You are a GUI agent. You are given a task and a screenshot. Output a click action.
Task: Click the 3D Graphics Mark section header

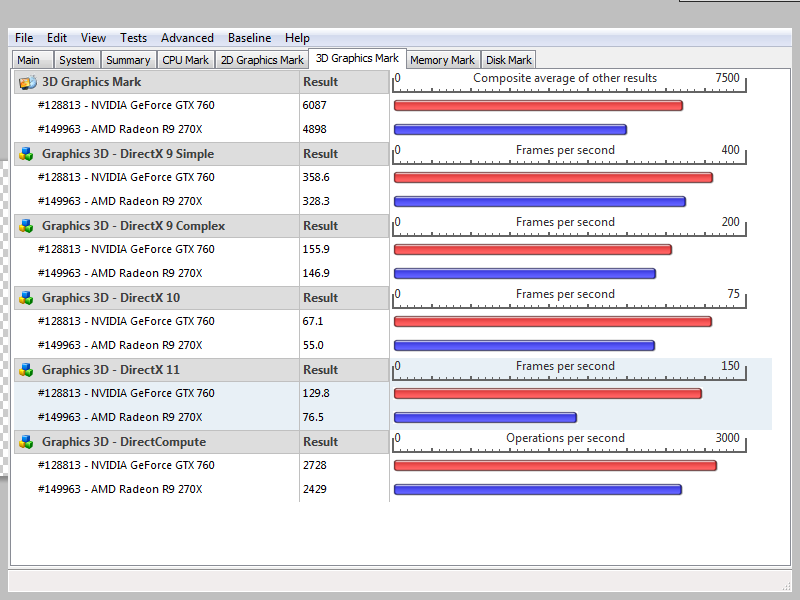pos(156,82)
